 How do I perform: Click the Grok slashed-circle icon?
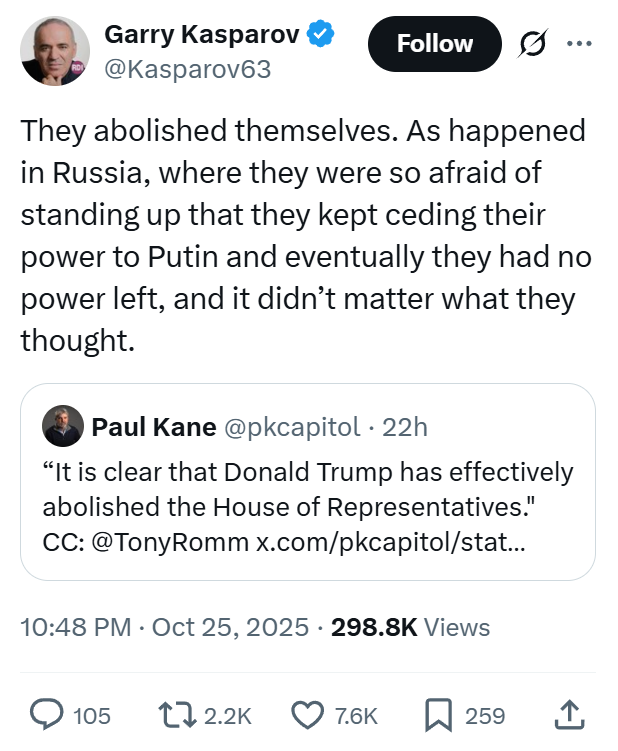click(x=531, y=44)
